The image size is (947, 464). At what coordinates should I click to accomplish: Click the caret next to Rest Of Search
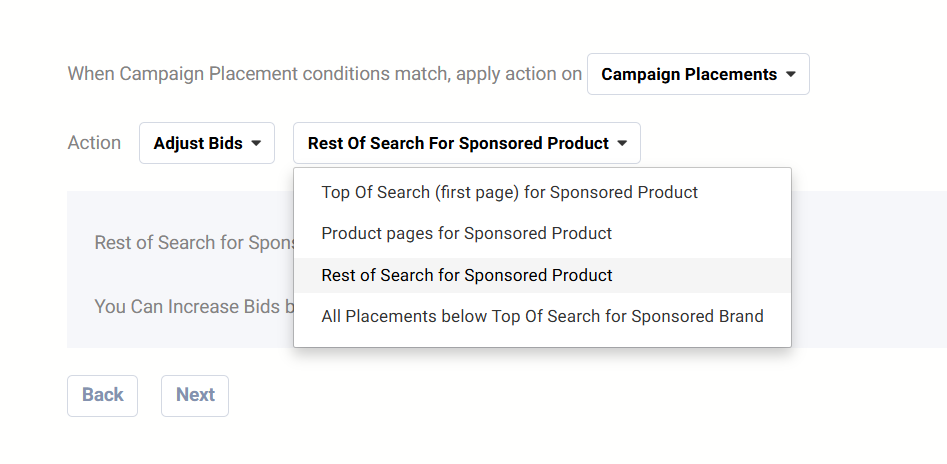(x=622, y=144)
